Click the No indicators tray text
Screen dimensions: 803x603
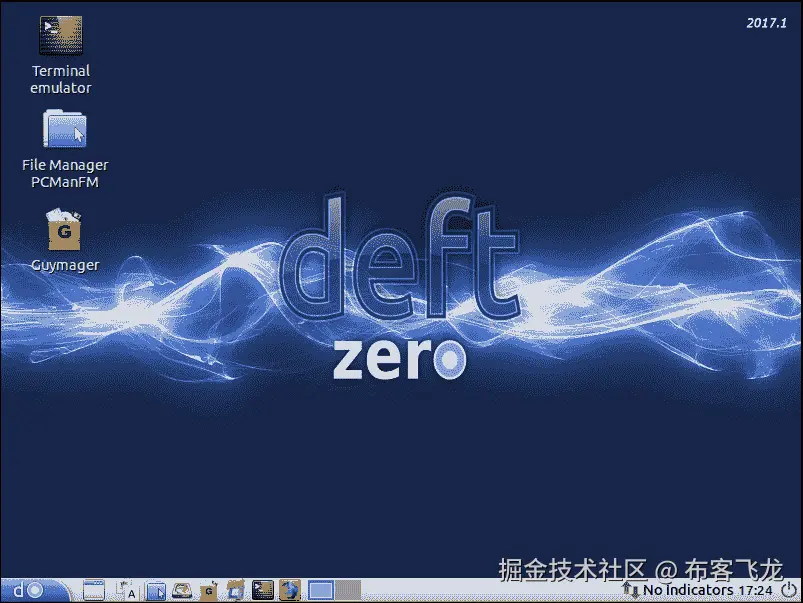point(688,590)
